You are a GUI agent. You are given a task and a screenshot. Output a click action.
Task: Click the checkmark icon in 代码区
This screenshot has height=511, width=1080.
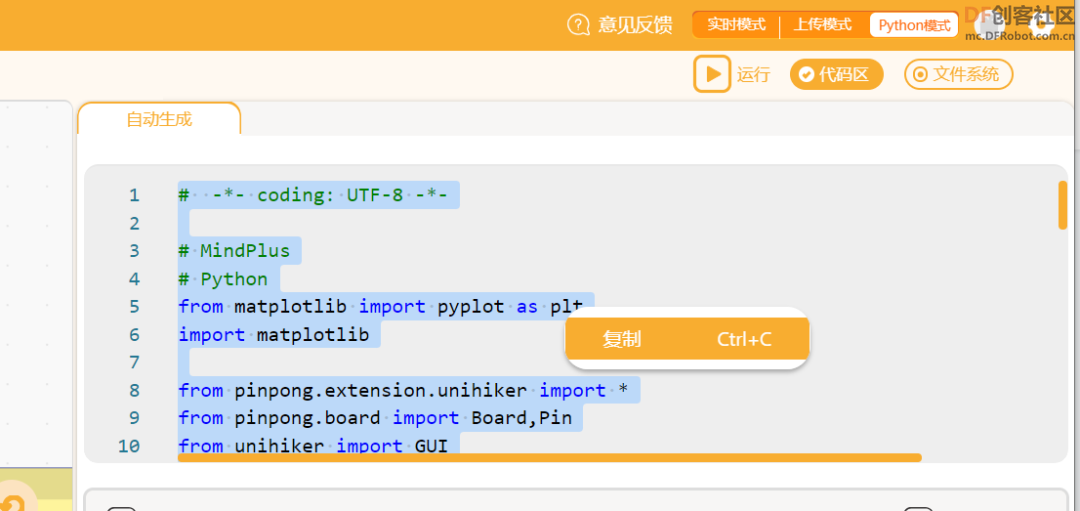point(806,74)
